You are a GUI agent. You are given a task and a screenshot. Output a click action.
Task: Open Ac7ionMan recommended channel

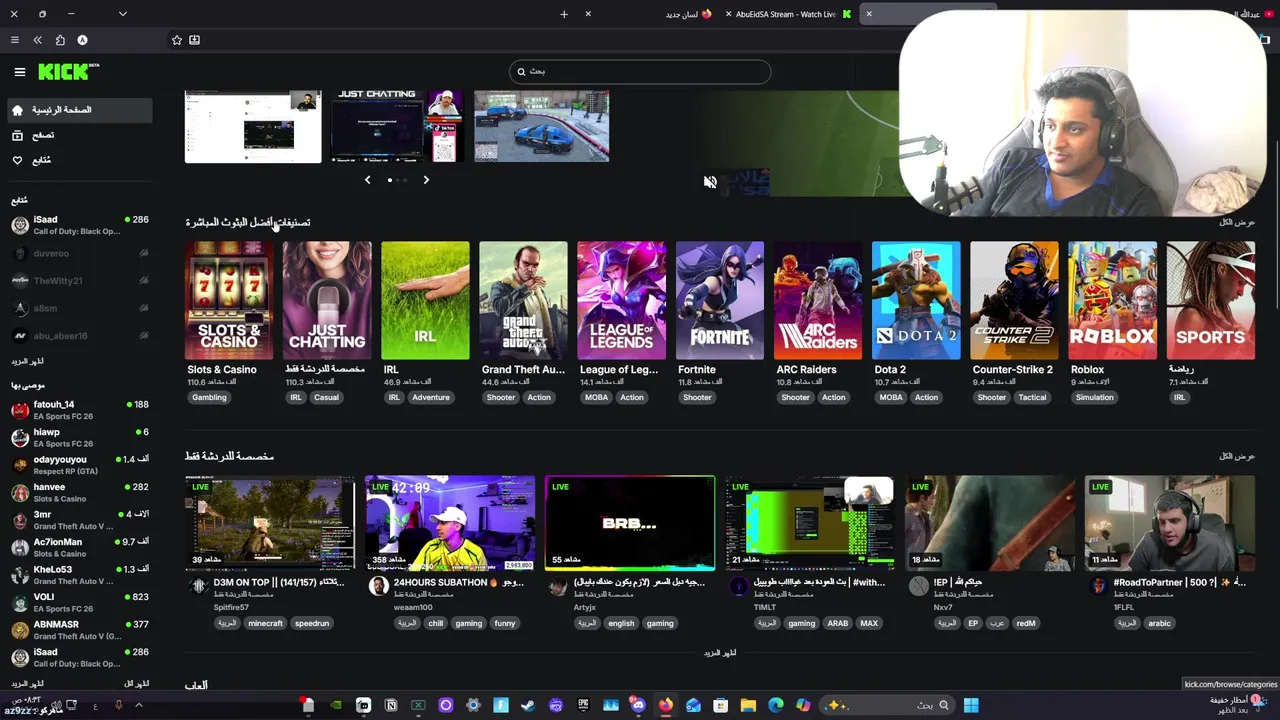[78, 547]
